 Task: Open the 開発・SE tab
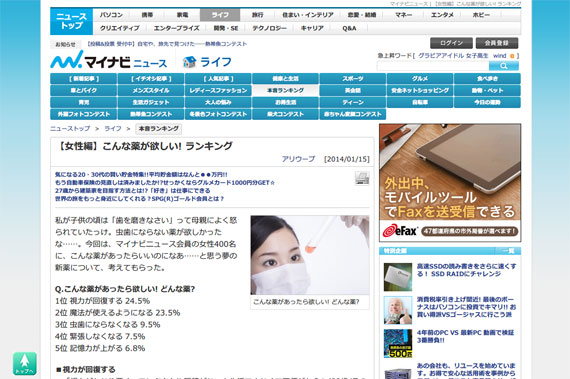pos(226,28)
